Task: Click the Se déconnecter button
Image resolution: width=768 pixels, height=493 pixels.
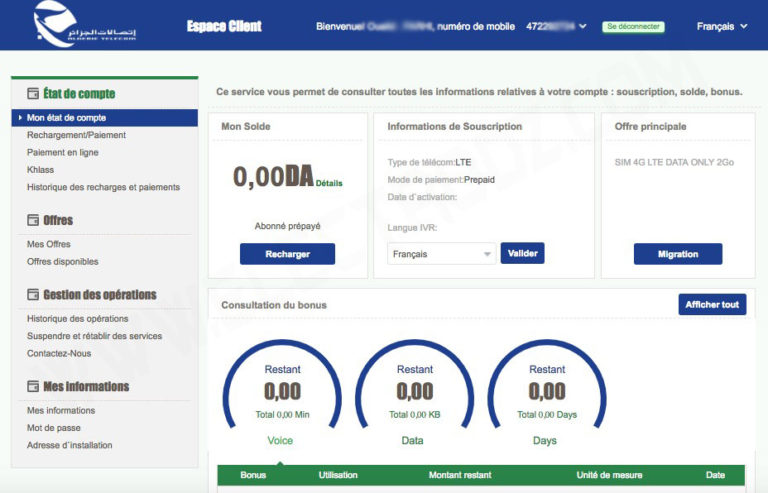Action: point(633,26)
